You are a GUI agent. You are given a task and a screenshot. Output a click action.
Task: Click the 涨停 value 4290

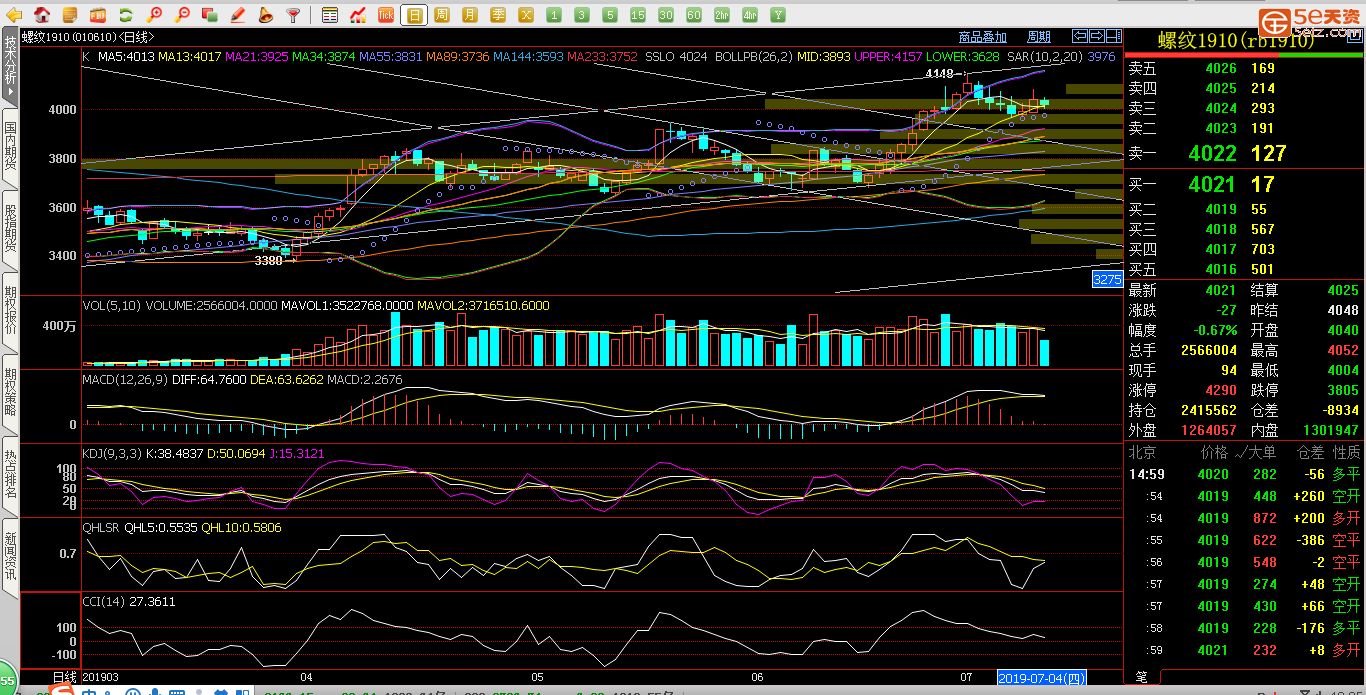coord(1221,390)
